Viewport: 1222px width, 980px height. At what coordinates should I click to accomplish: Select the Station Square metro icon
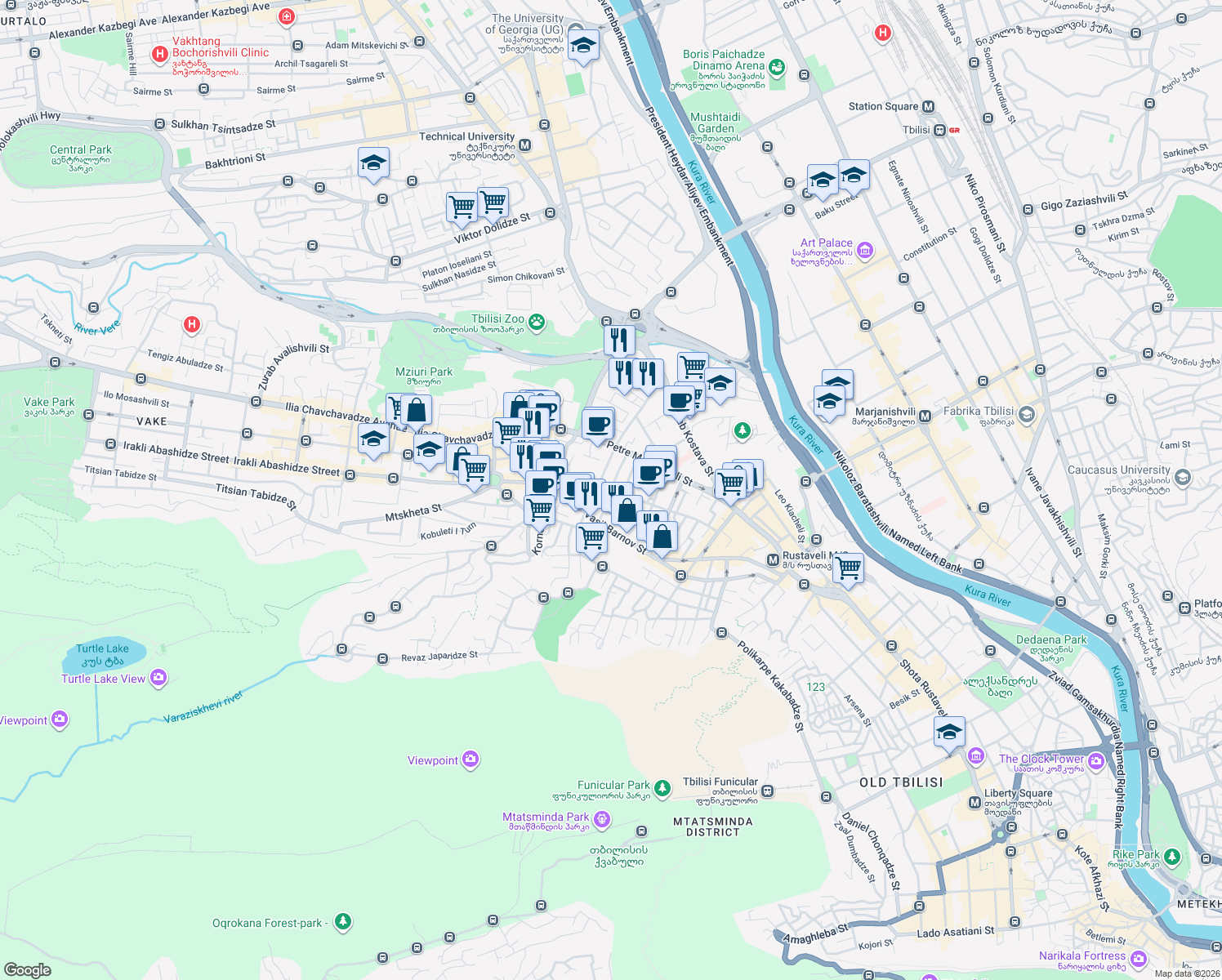point(928,106)
